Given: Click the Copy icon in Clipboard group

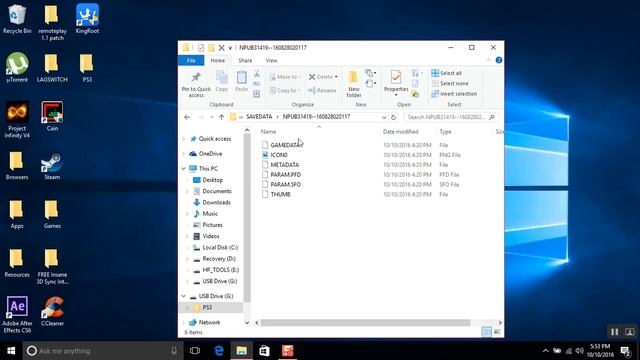Looking at the screenshot, I should 222,81.
